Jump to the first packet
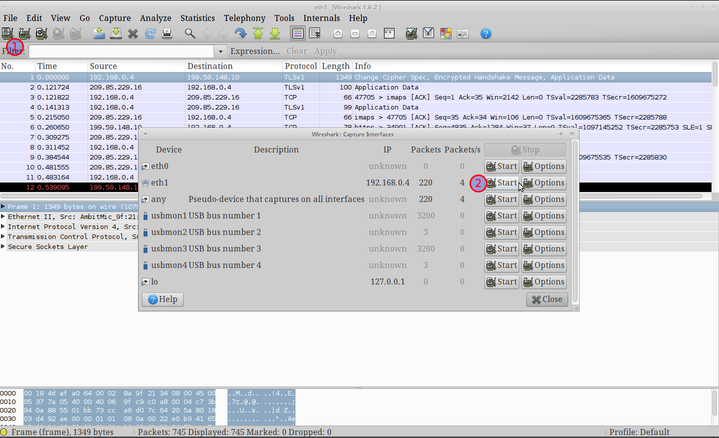Screen dimensions: 719x438 pos(258,33)
